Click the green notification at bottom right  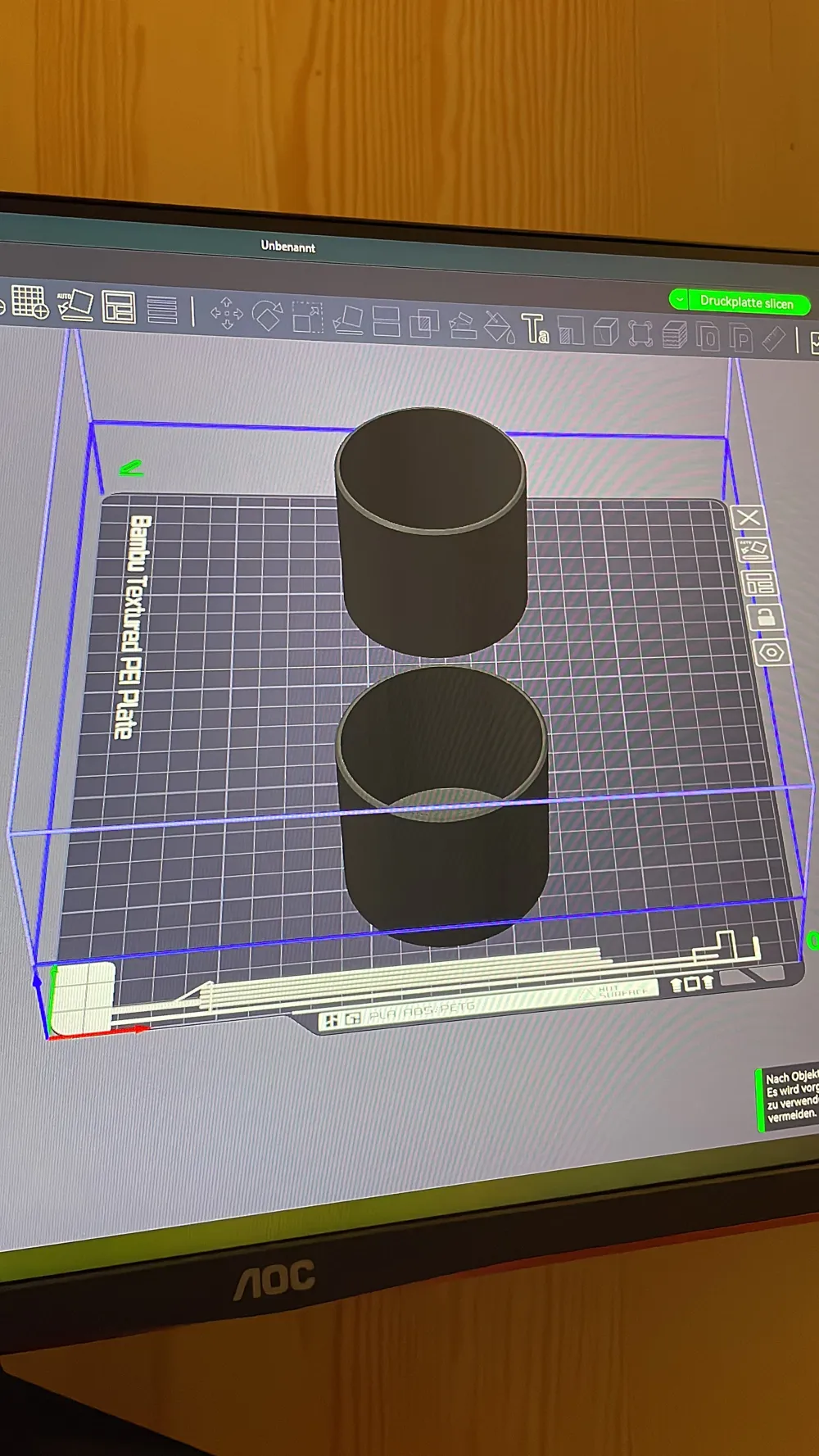pos(789,1099)
